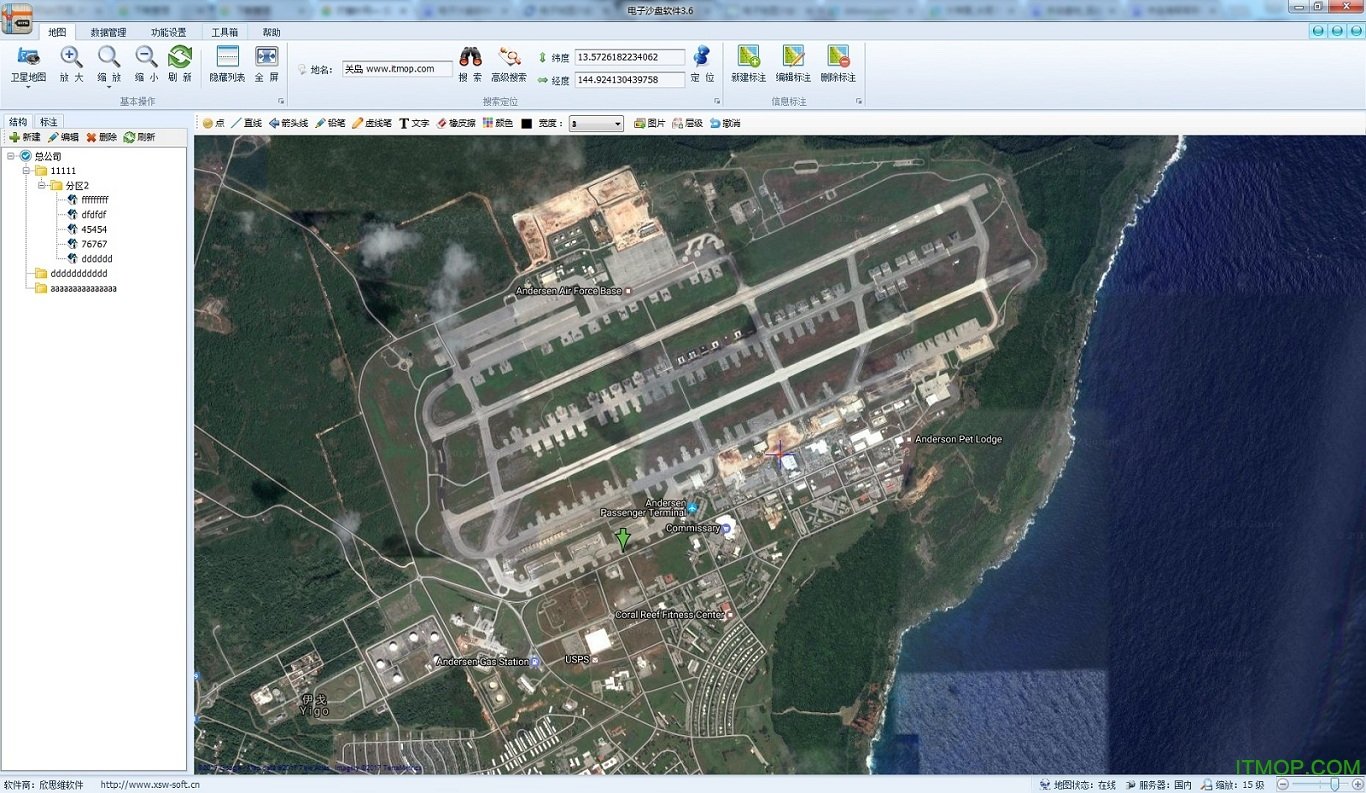Image resolution: width=1366 pixels, height=793 pixels.
Task: Select the 直线 straight line tool
Action: pos(246,123)
